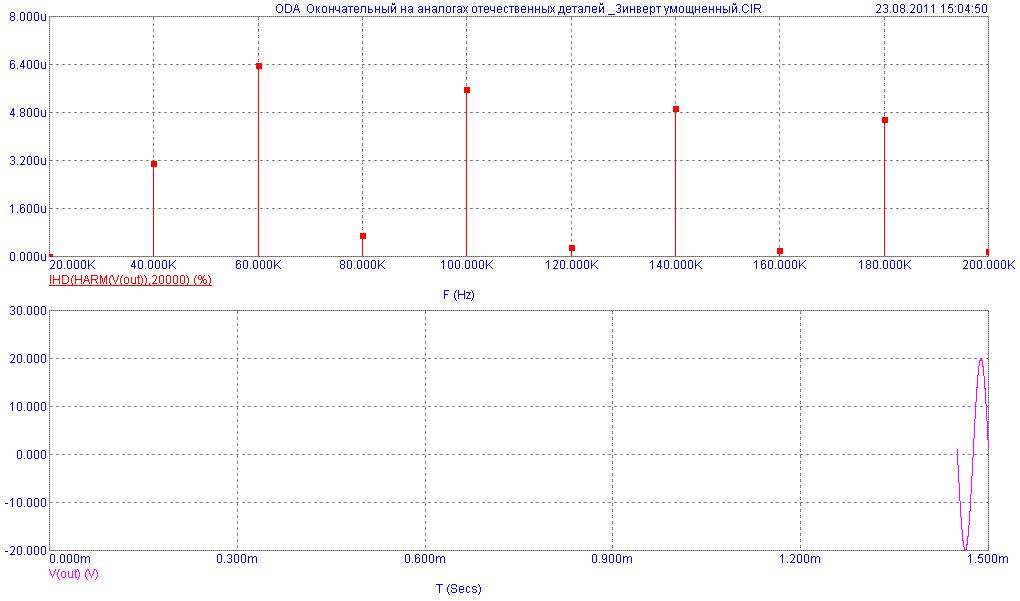Select the 40.000K frequency axis label
This screenshot has width=1020, height=601.
[x=154, y=265]
